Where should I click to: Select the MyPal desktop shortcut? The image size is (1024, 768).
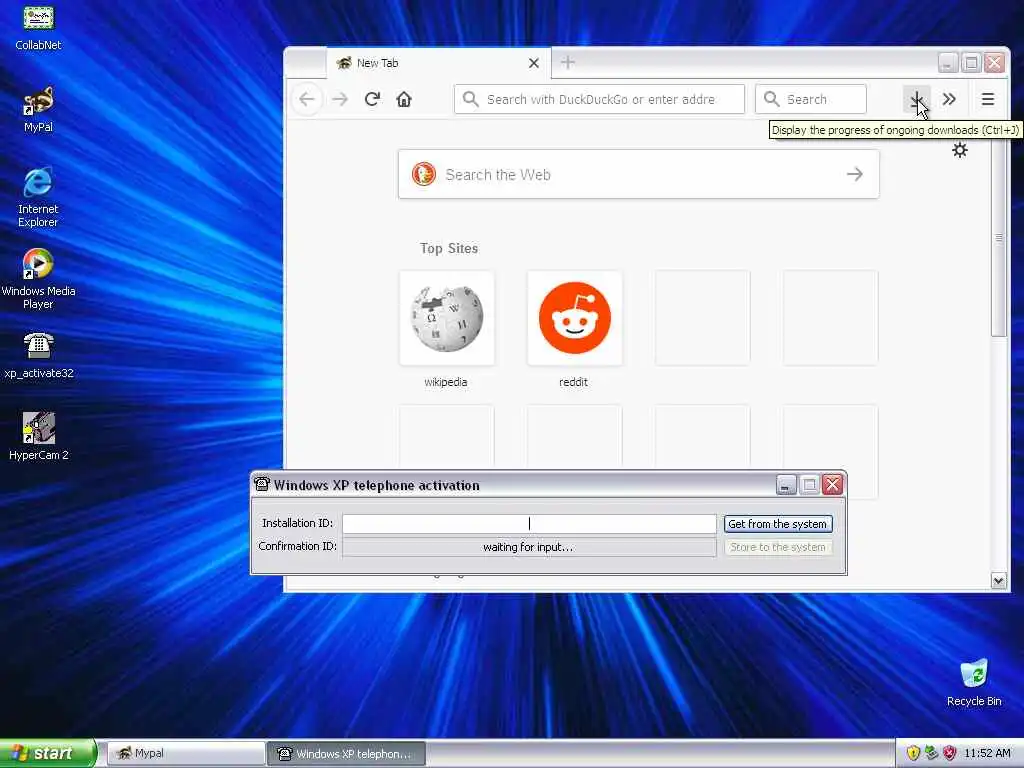click(38, 109)
